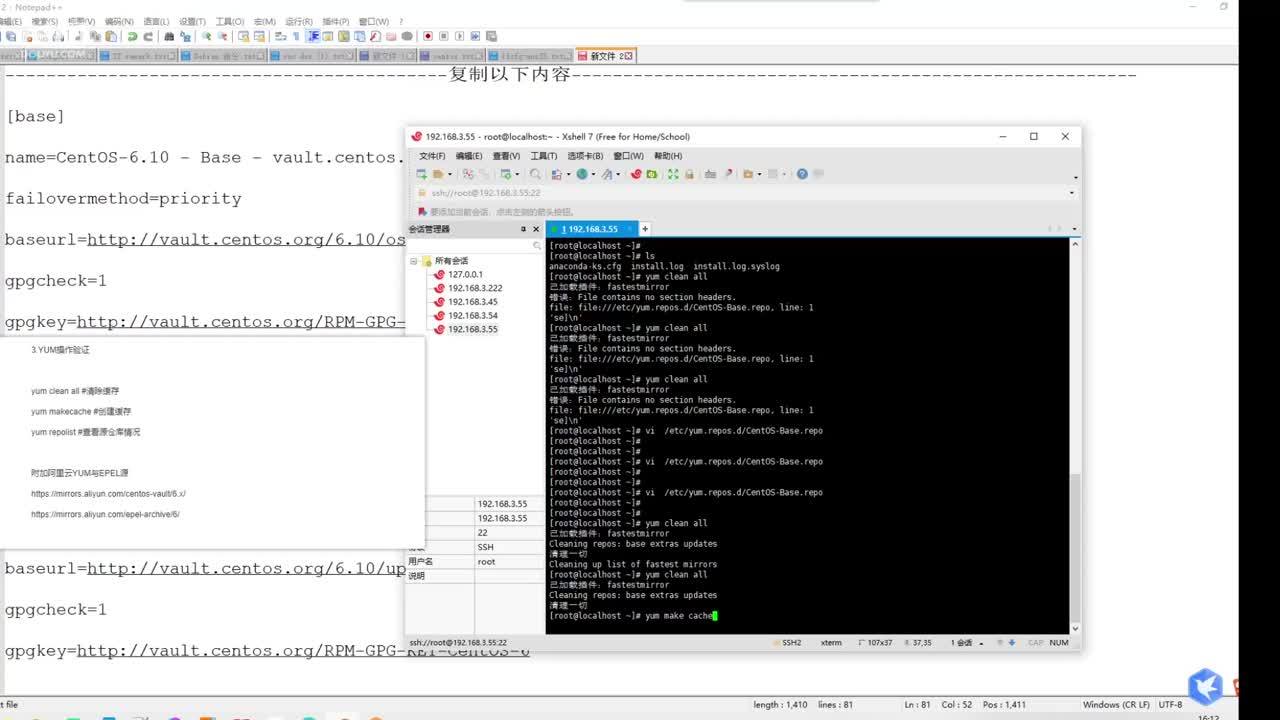Click the Notepad++ undo arrow icon

(x=132, y=36)
